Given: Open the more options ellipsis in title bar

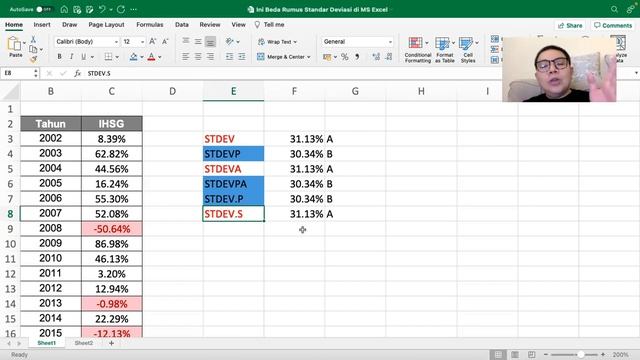Looking at the screenshot, I should (134, 9).
